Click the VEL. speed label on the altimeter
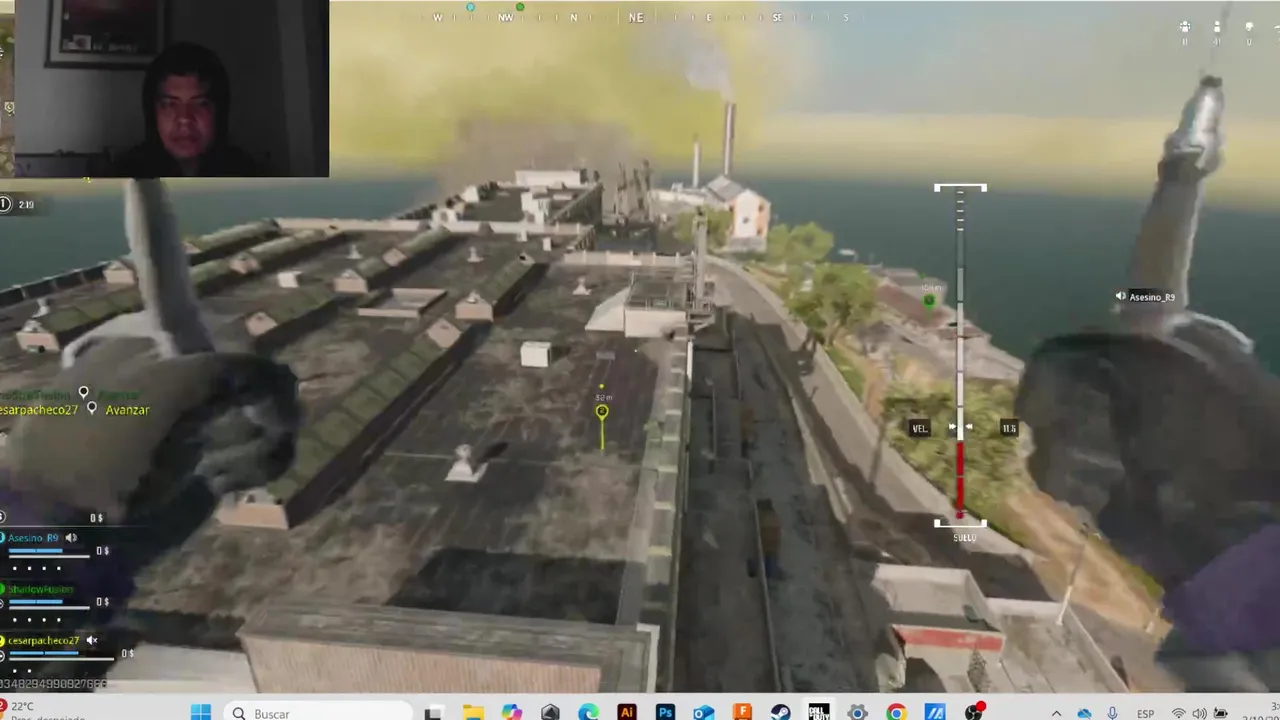 click(x=920, y=428)
